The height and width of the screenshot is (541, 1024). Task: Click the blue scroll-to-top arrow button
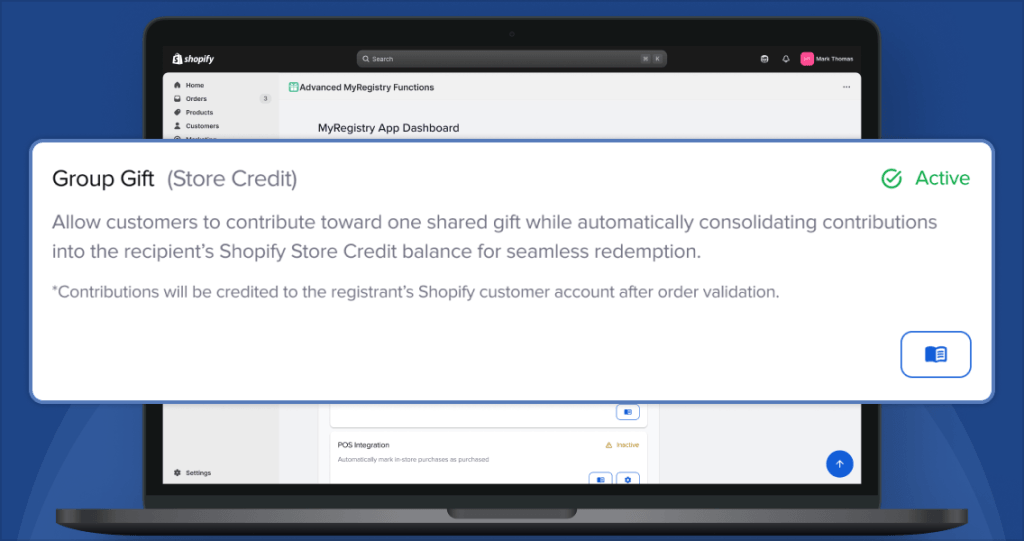pos(840,464)
